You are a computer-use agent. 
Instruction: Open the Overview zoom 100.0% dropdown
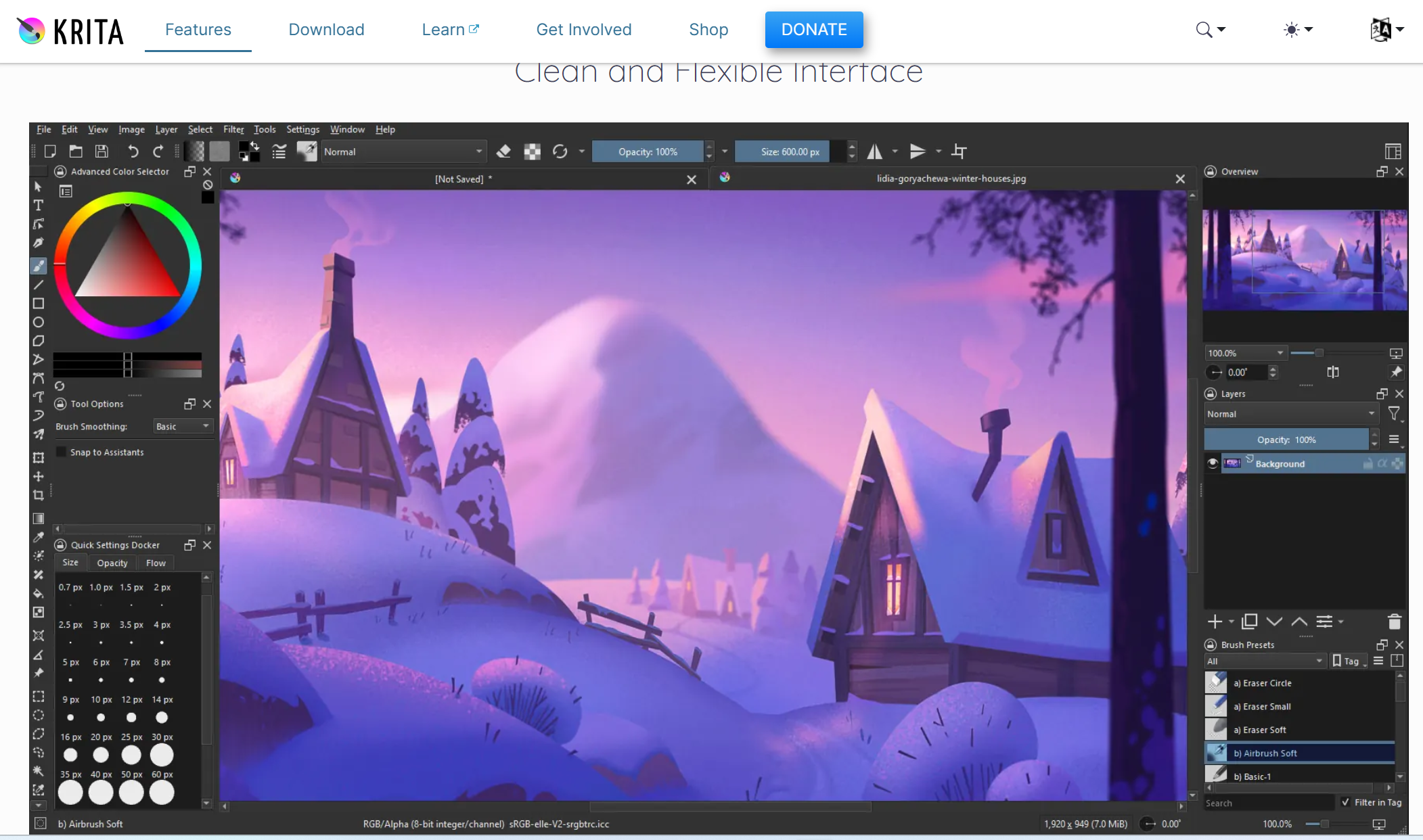(1245, 353)
